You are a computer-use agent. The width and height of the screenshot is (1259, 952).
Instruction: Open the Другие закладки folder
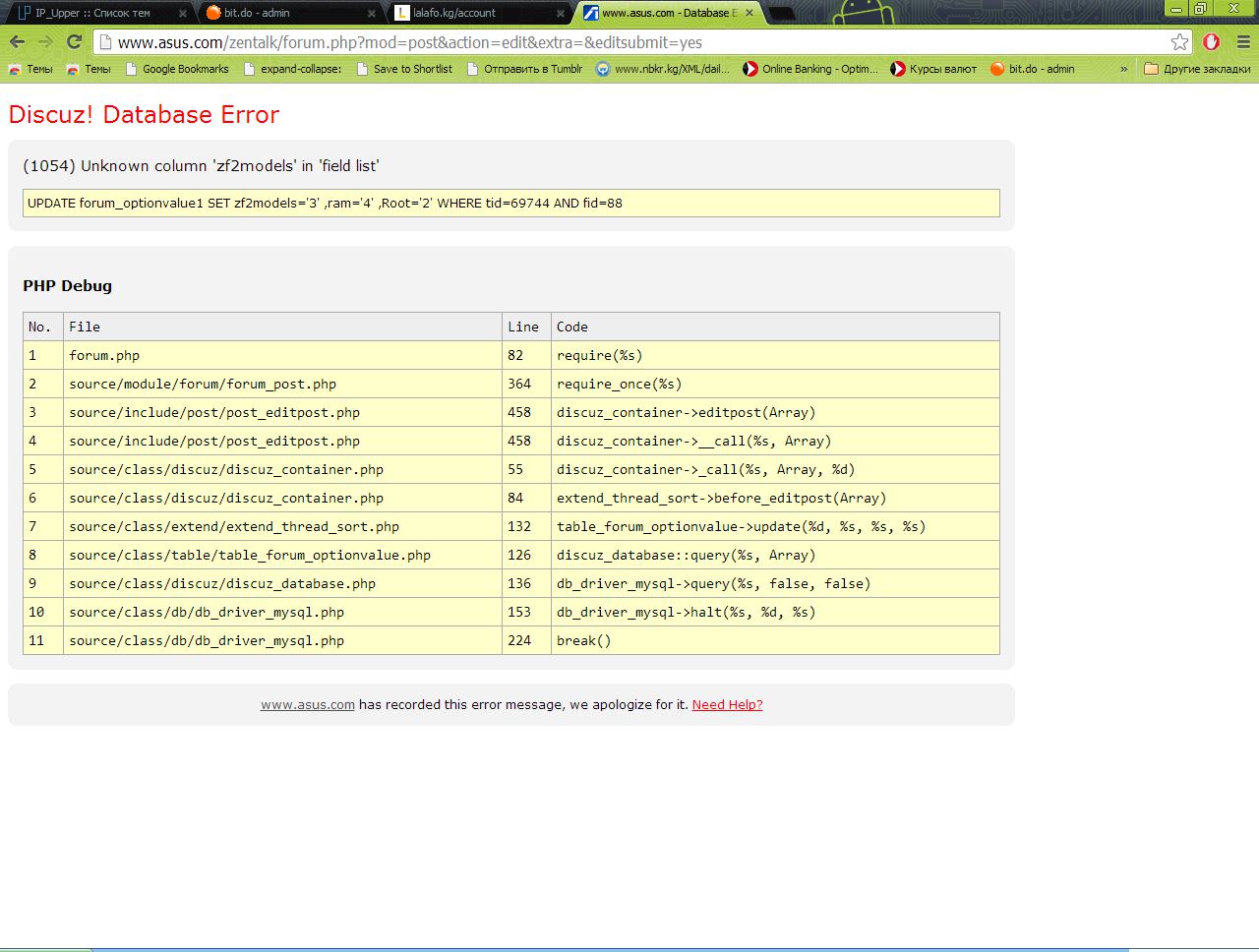point(1197,69)
